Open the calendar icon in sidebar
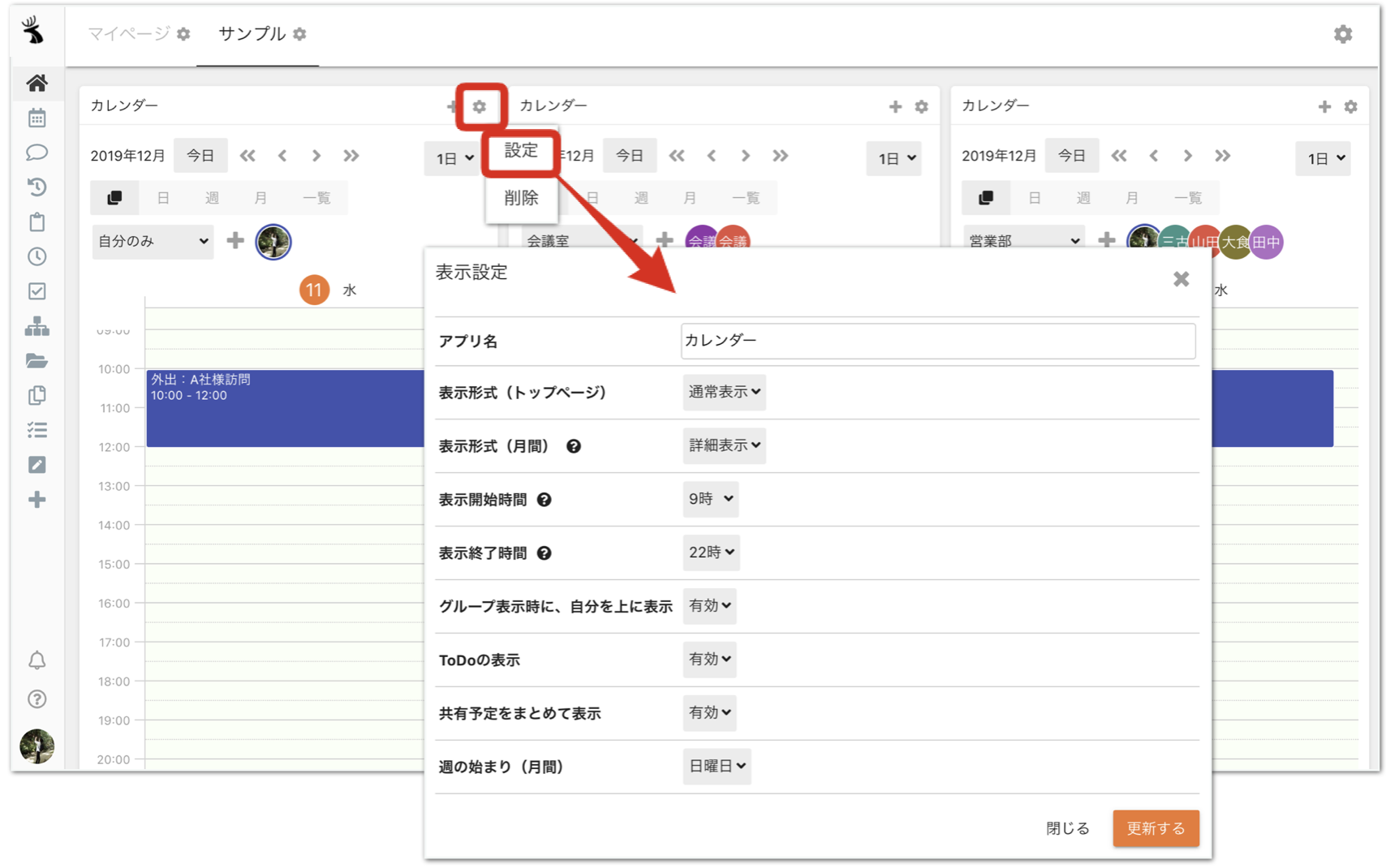Viewport: 1386px width, 868px height. pyautogui.click(x=37, y=118)
